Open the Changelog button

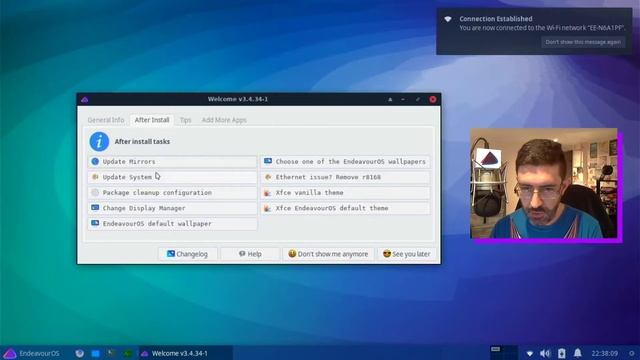click(x=188, y=254)
